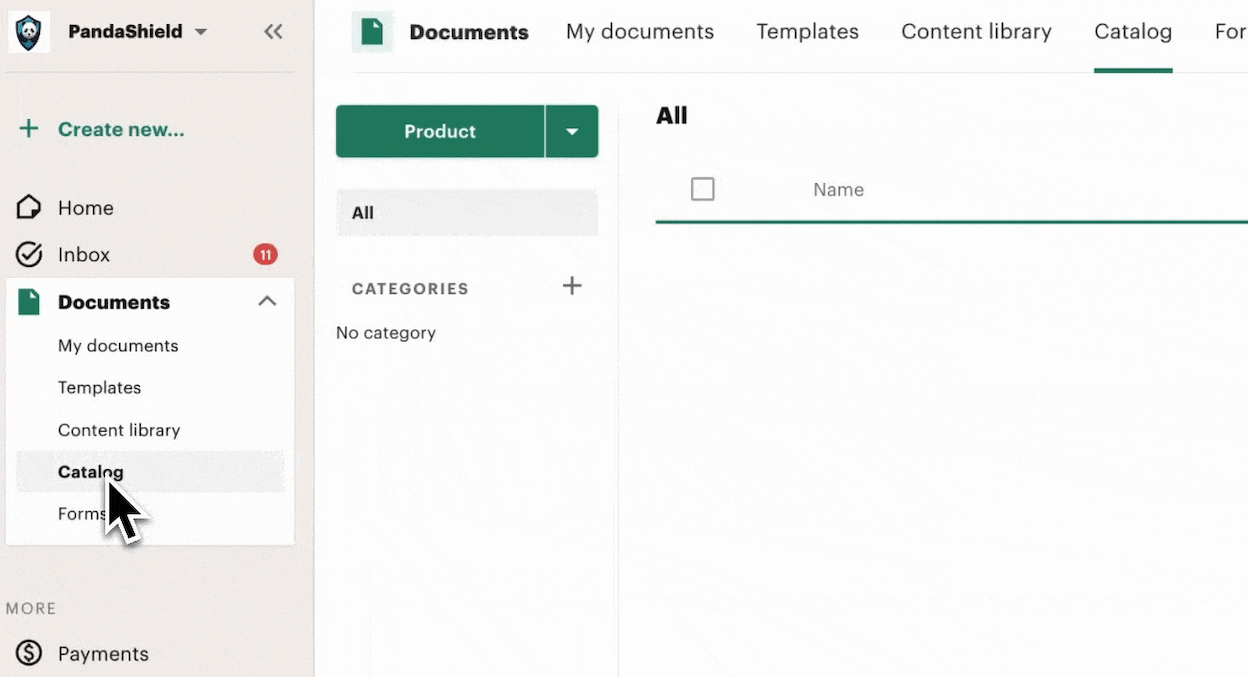
Task: Collapse the Documents section chevron in sidebar
Action: point(267,300)
